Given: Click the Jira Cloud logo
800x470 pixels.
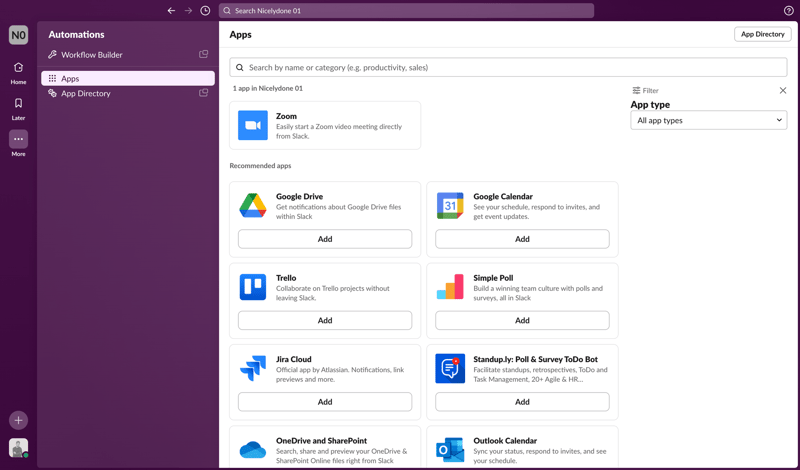Looking at the screenshot, I should coord(253,368).
